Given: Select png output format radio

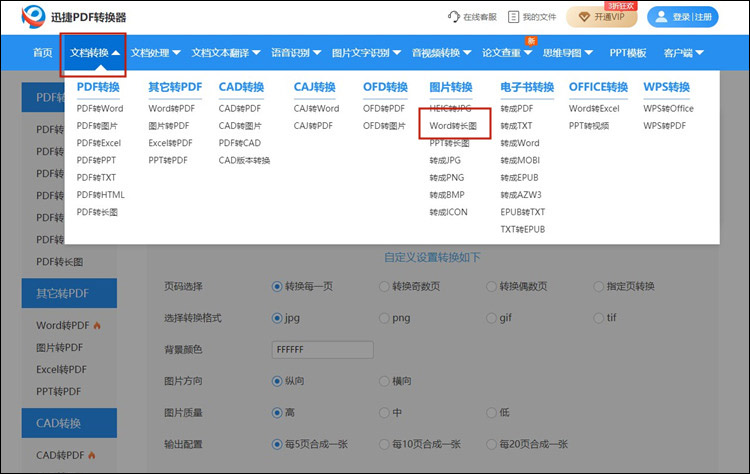Looking at the screenshot, I should [384, 318].
